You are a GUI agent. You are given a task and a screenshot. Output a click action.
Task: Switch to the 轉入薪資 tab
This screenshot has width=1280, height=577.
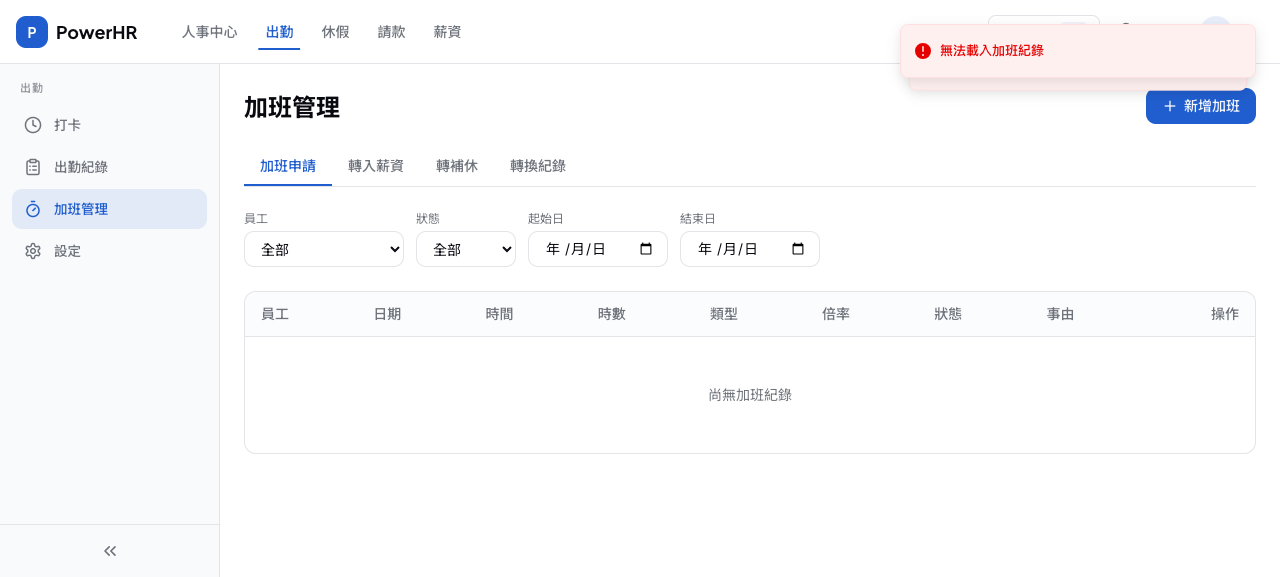click(376, 166)
